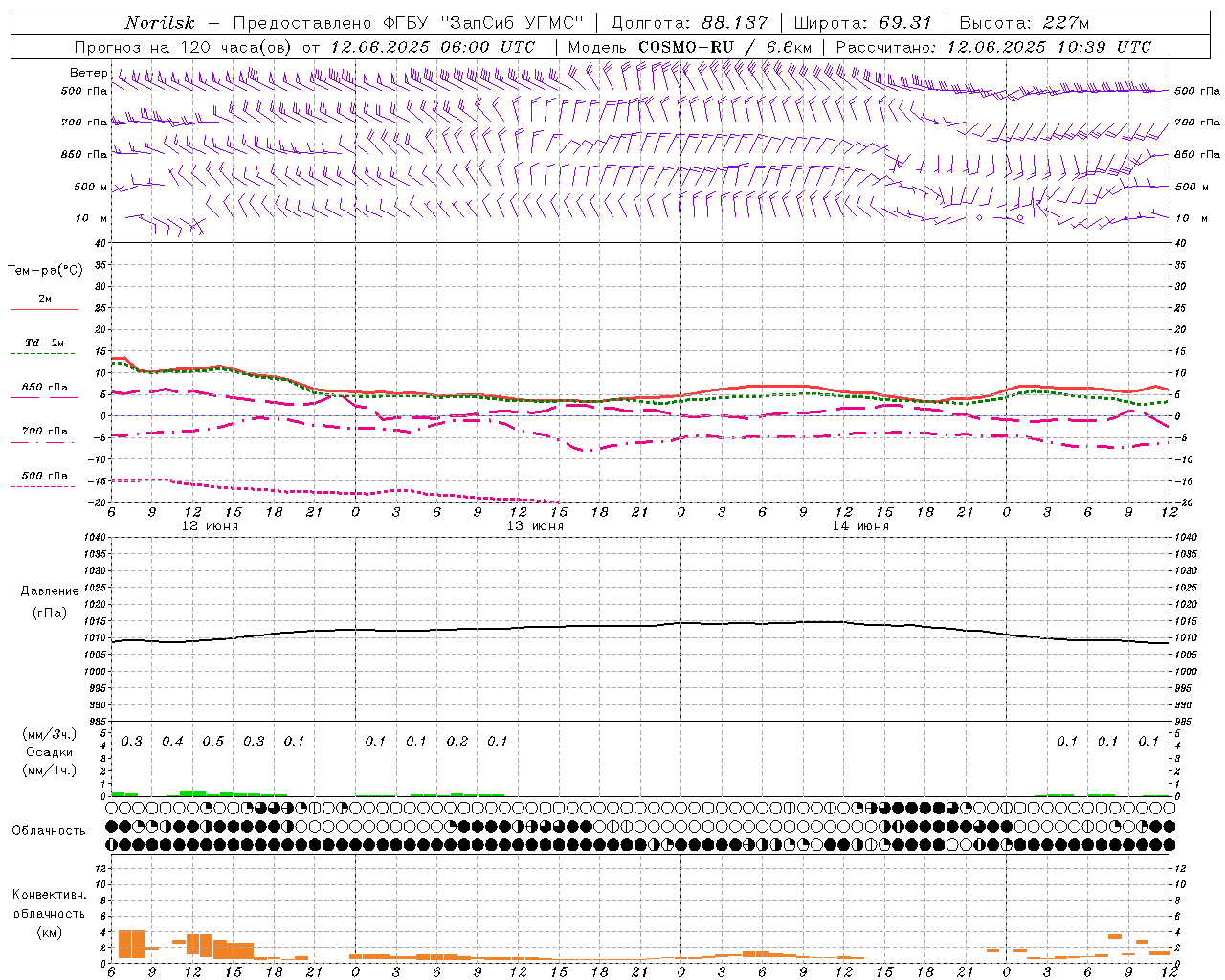Select the Рассчитано 12.06.2025 10:39 UTC timestamp

coord(993,47)
